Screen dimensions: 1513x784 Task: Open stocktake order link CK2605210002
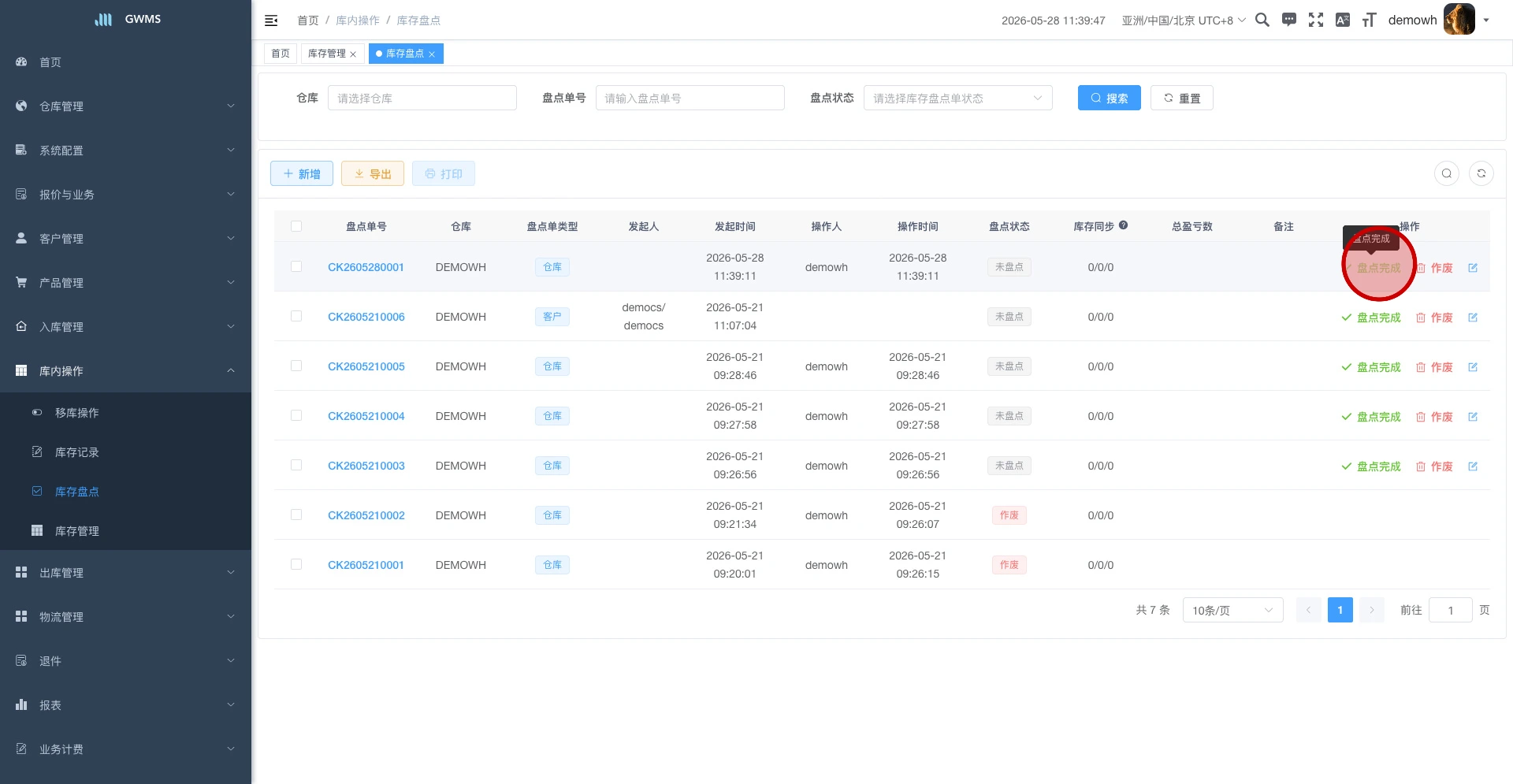[x=366, y=515]
